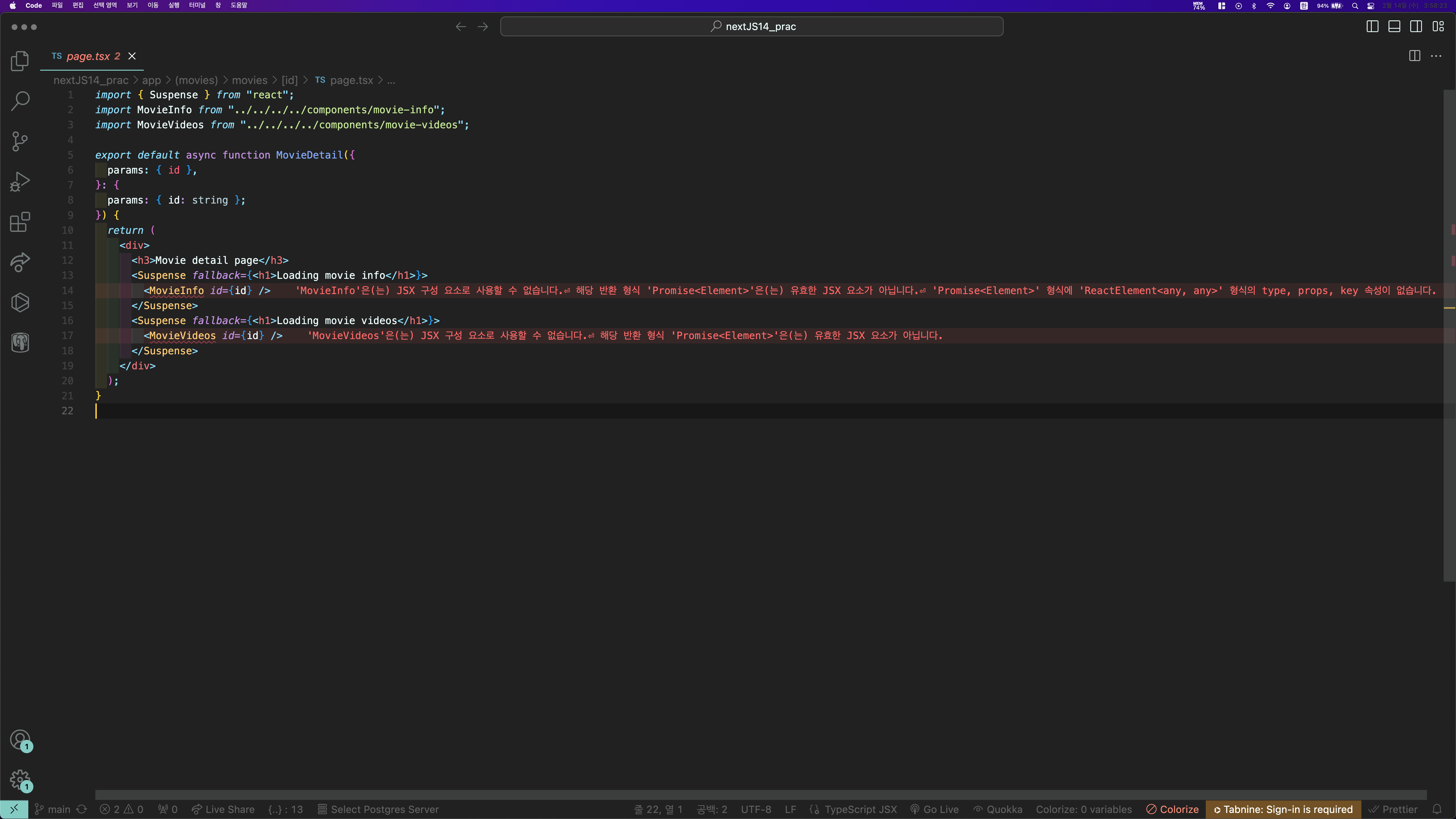The height and width of the screenshot is (819, 1456).
Task: Open macOS Spotlight search icon
Action: click(x=1355, y=6)
